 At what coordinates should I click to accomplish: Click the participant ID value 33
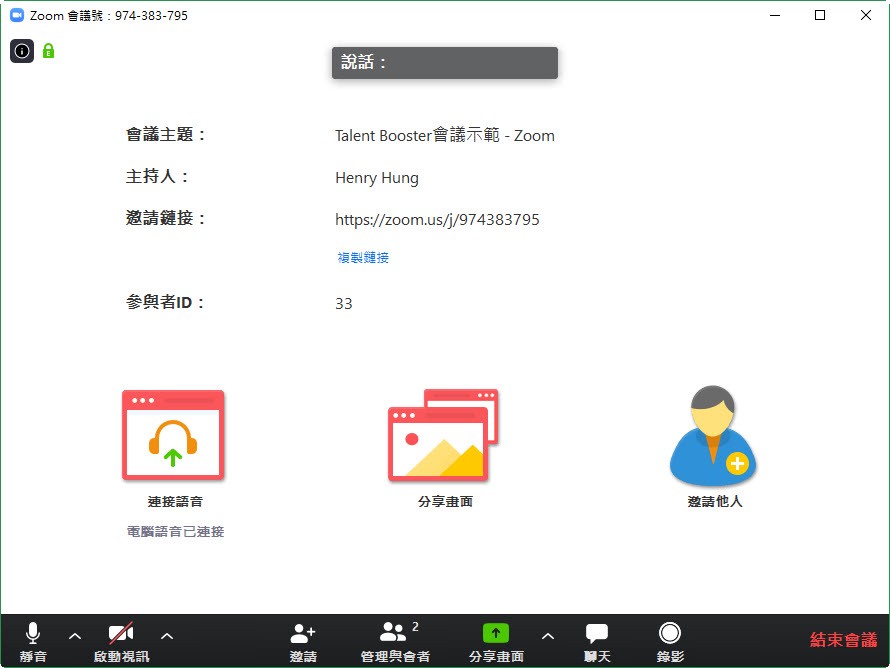343,304
